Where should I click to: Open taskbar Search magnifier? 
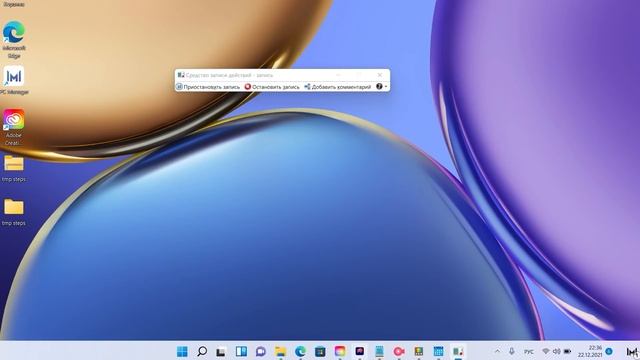[x=202, y=351]
